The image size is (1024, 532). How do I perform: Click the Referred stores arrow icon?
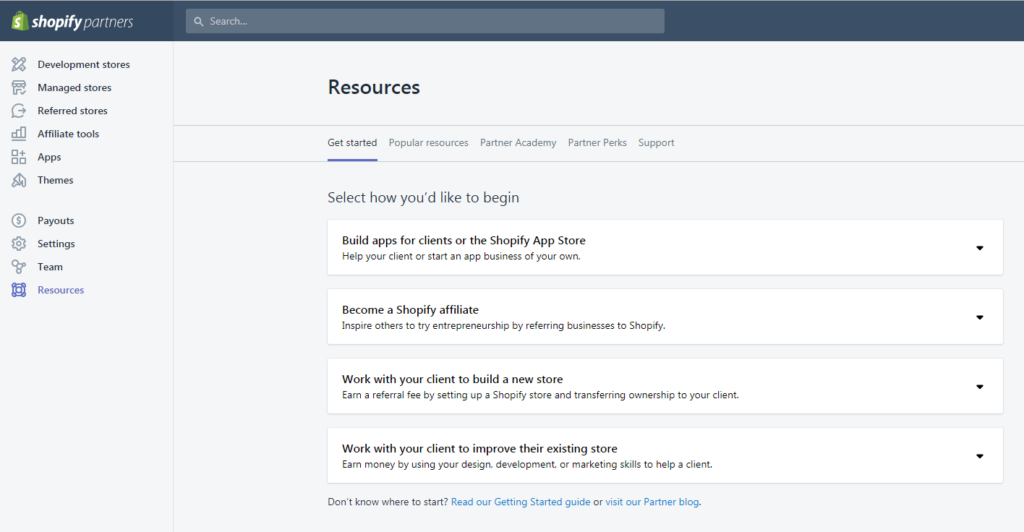pos(19,110)
